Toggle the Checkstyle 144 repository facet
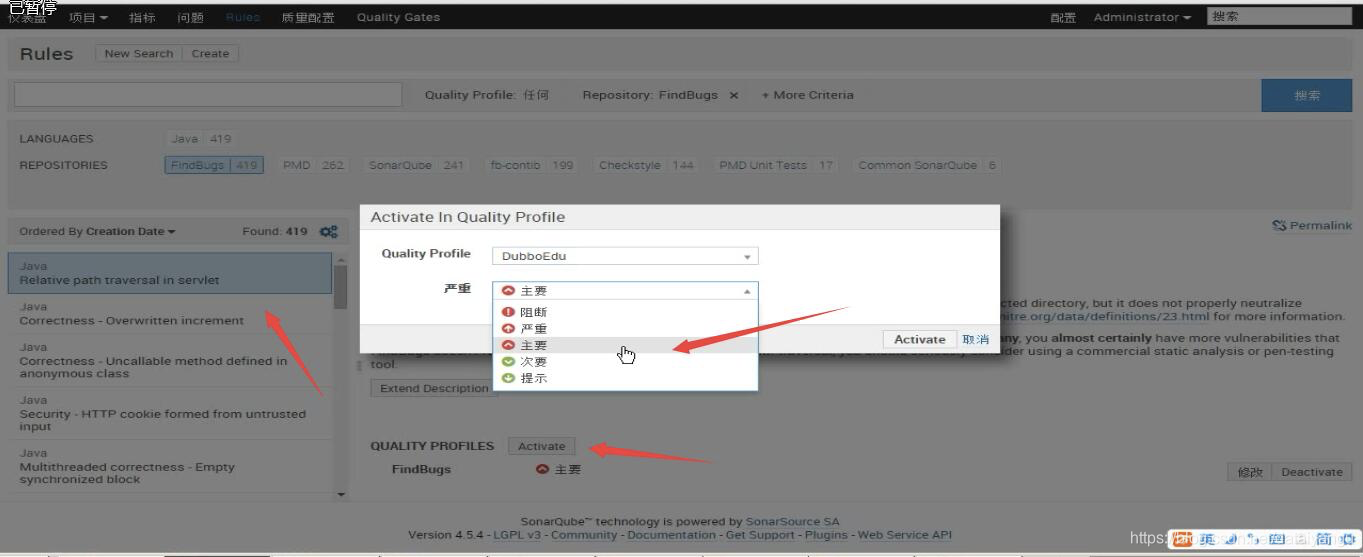The image size is (1363, 557). 646,165
